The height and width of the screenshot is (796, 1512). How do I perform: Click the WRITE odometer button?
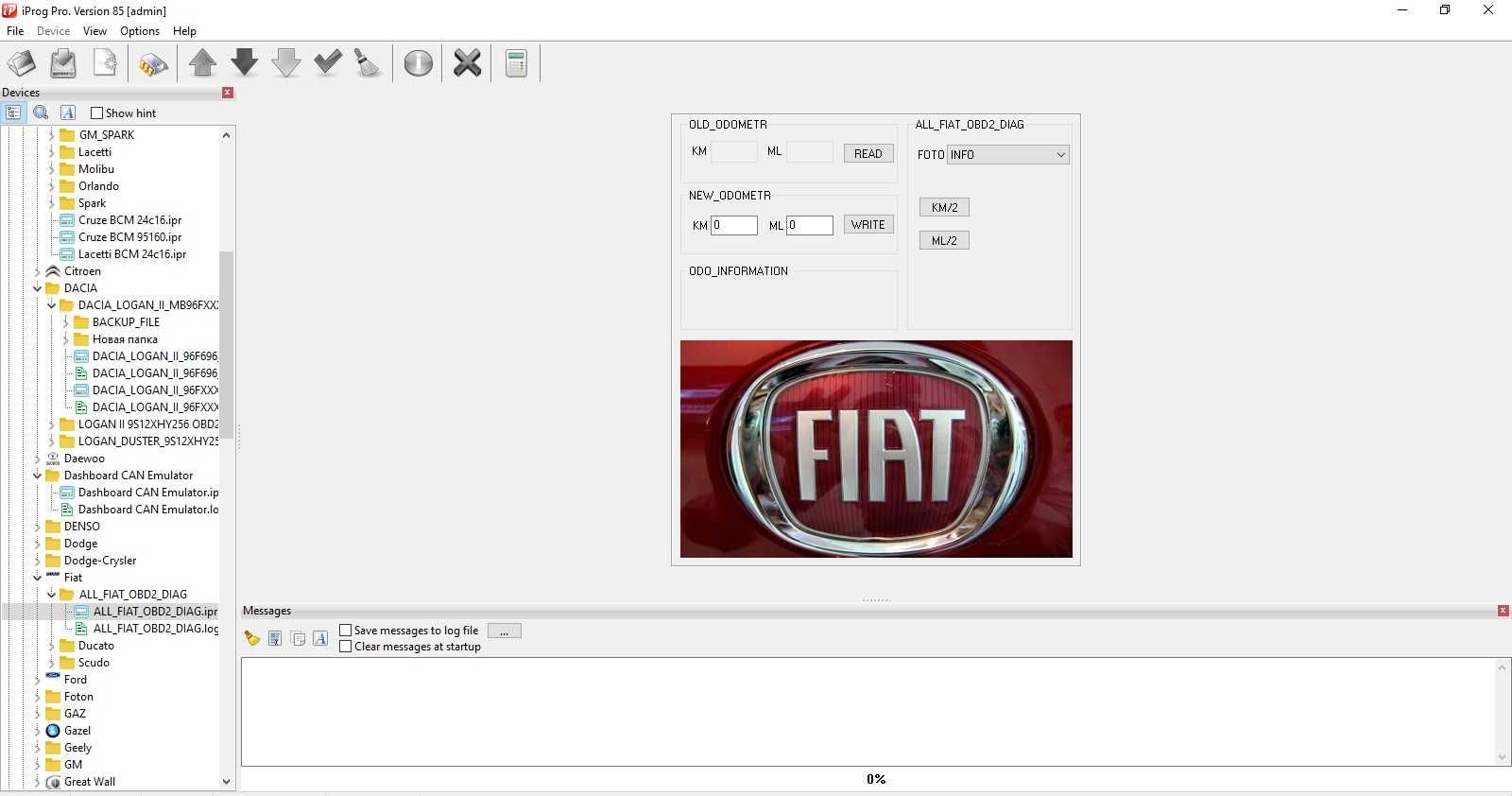[x=868, y=224]
